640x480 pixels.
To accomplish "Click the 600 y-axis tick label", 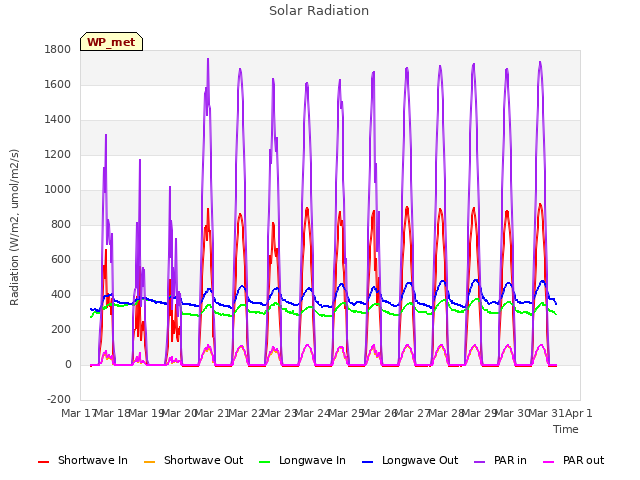I will [x=61, y=260].
